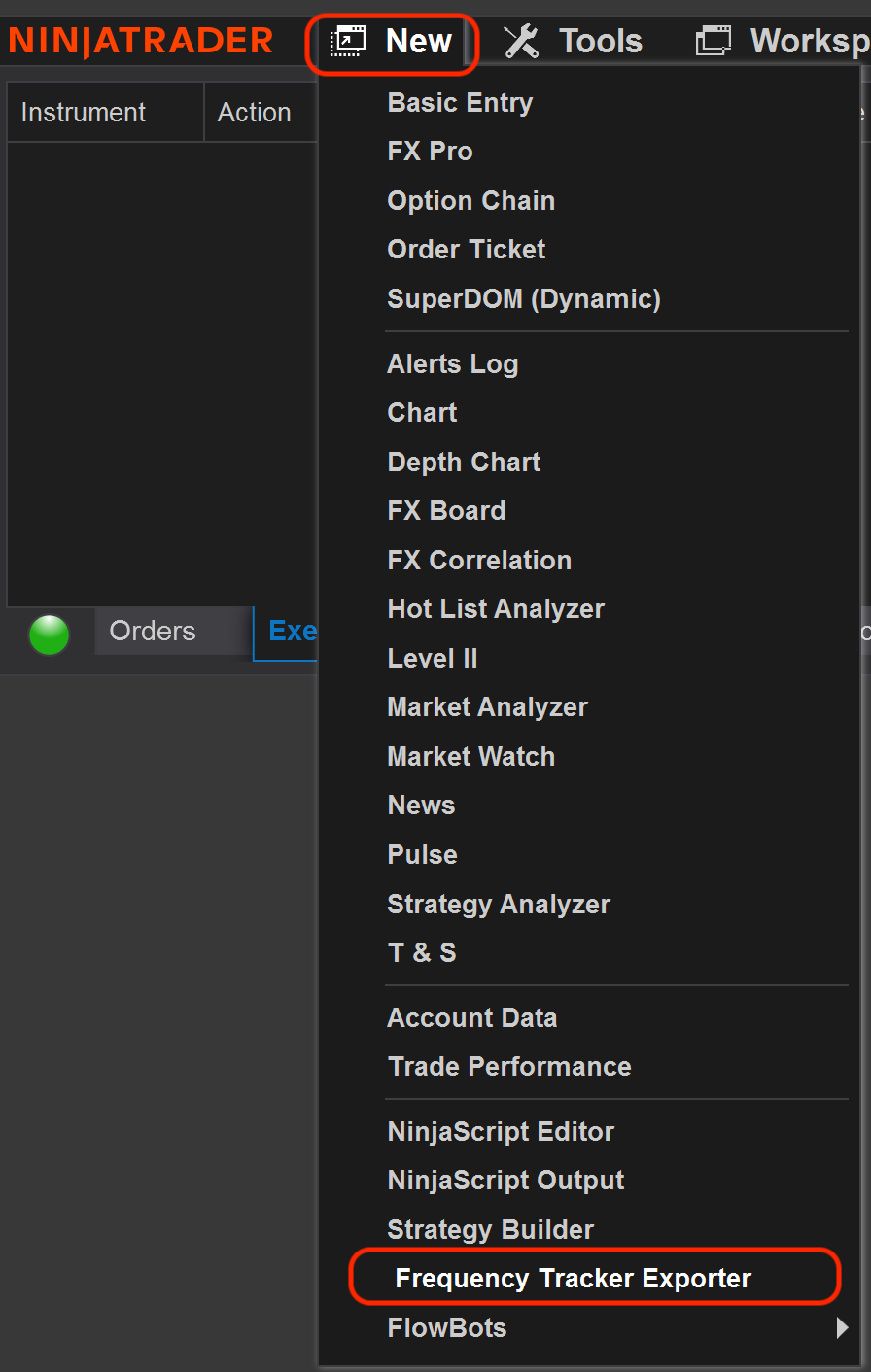Click the Workspaces window icon
The image size is (871, 1372).
pos(714,42)
